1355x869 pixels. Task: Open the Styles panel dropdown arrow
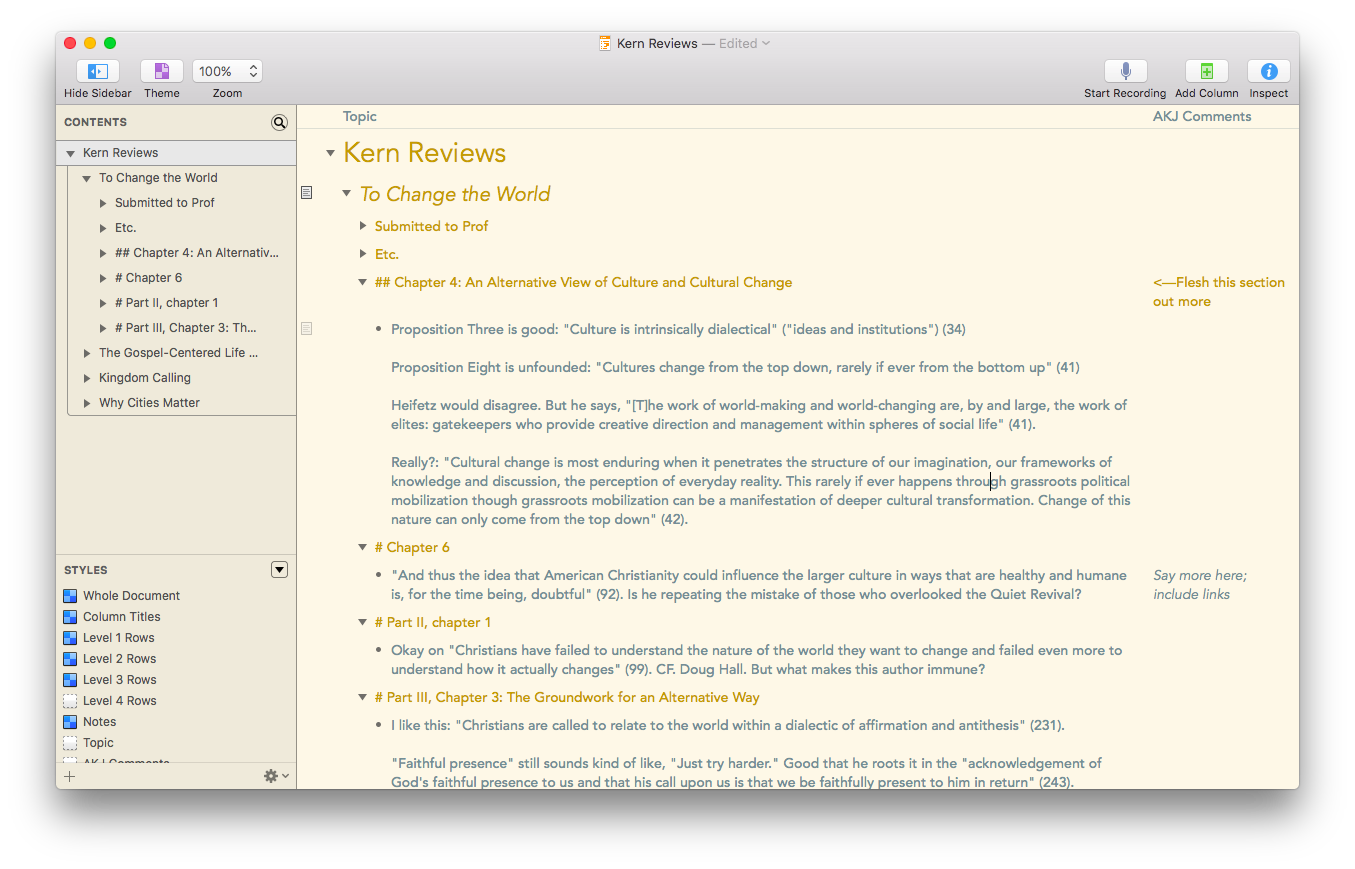(x=279, y=570)
